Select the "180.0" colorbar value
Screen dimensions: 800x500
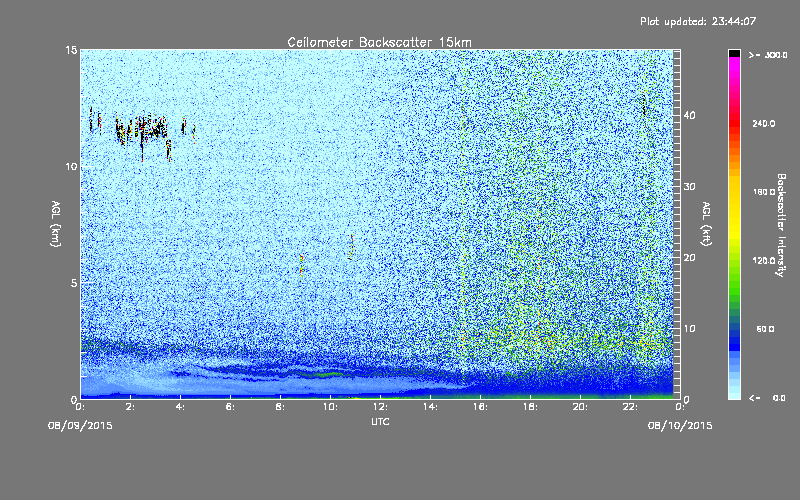pos(764,192)
